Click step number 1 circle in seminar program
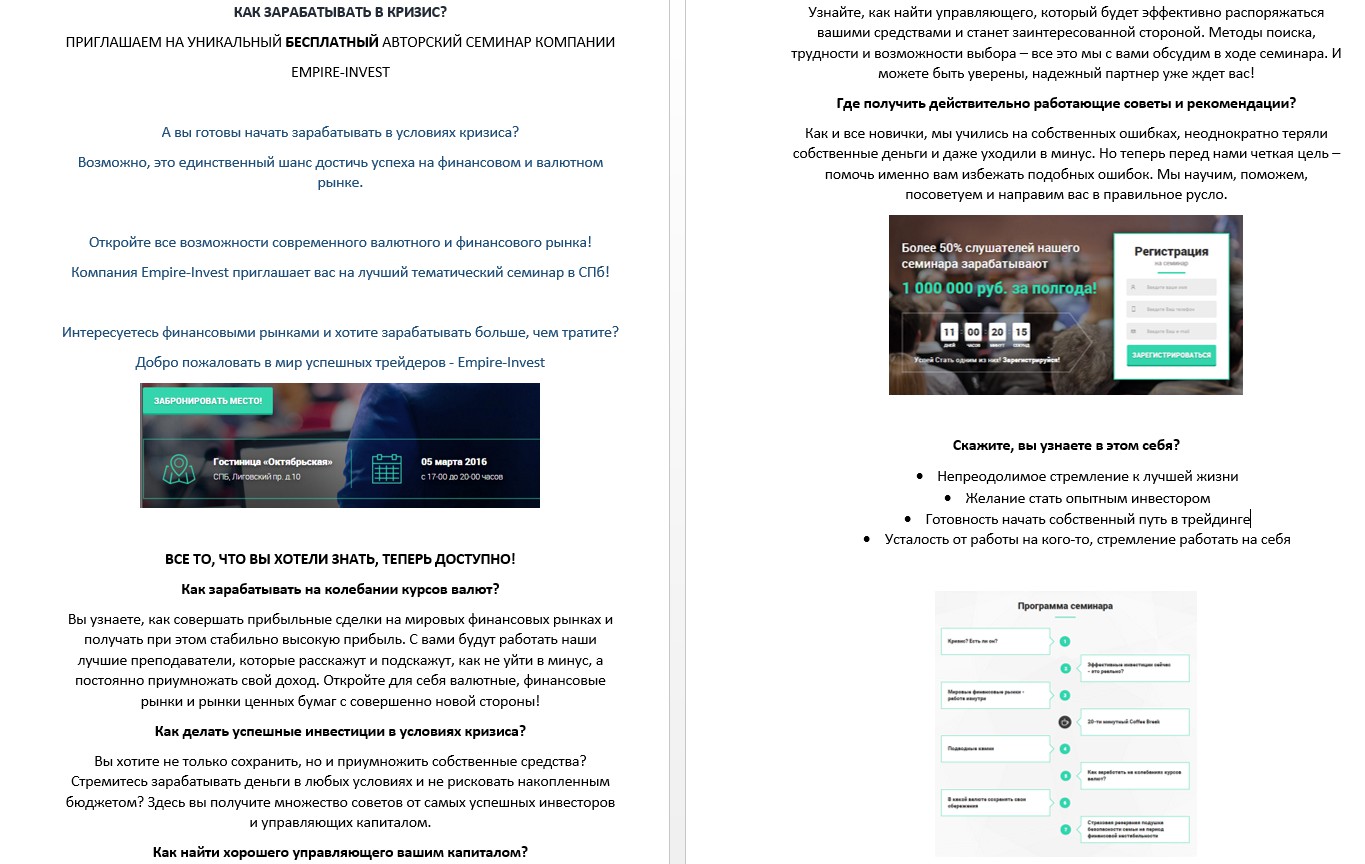Image resolution: width=1365 pixels, height=864 pixels. click(1065, 641)
